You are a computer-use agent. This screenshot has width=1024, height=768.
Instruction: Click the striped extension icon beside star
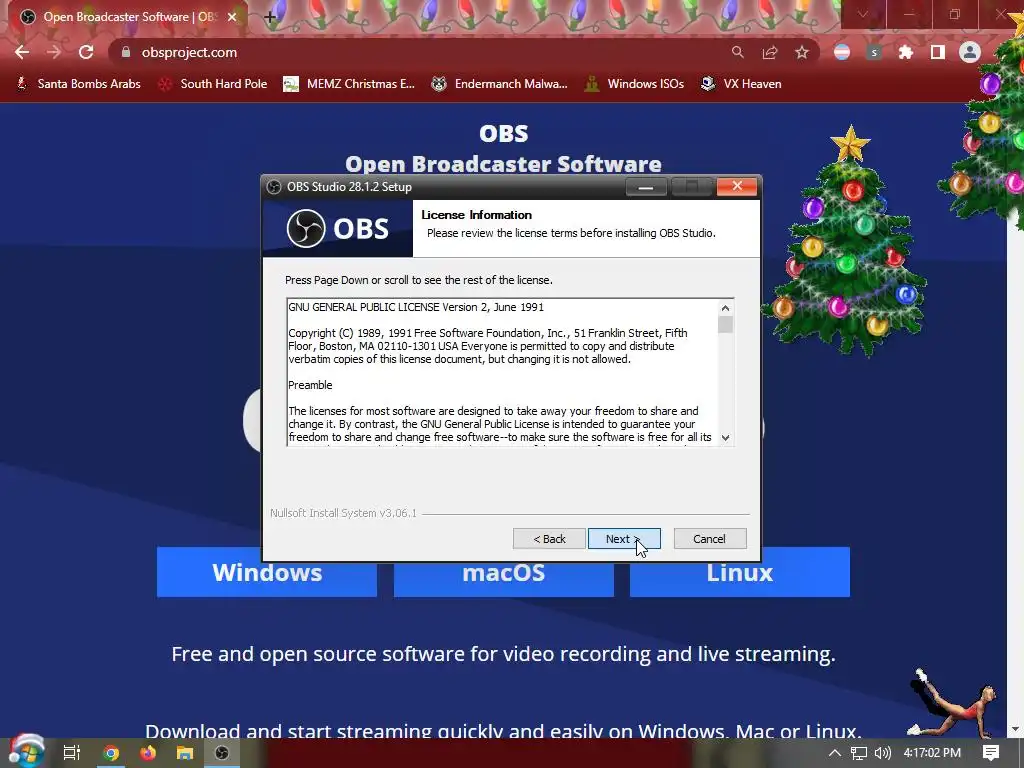click(842, 52)
